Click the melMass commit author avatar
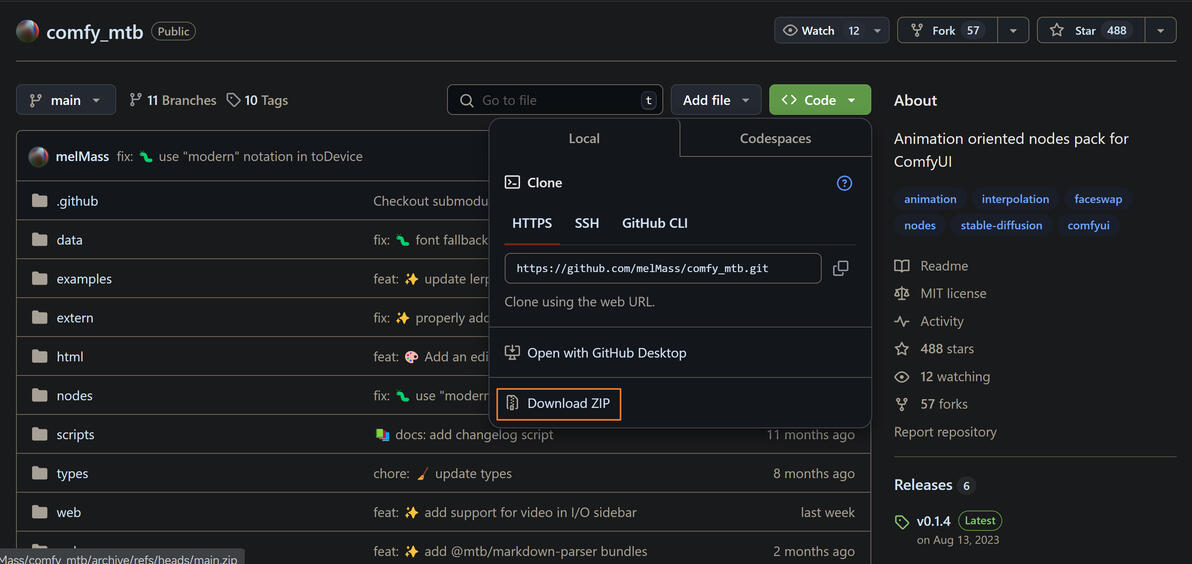 point(39,157)
